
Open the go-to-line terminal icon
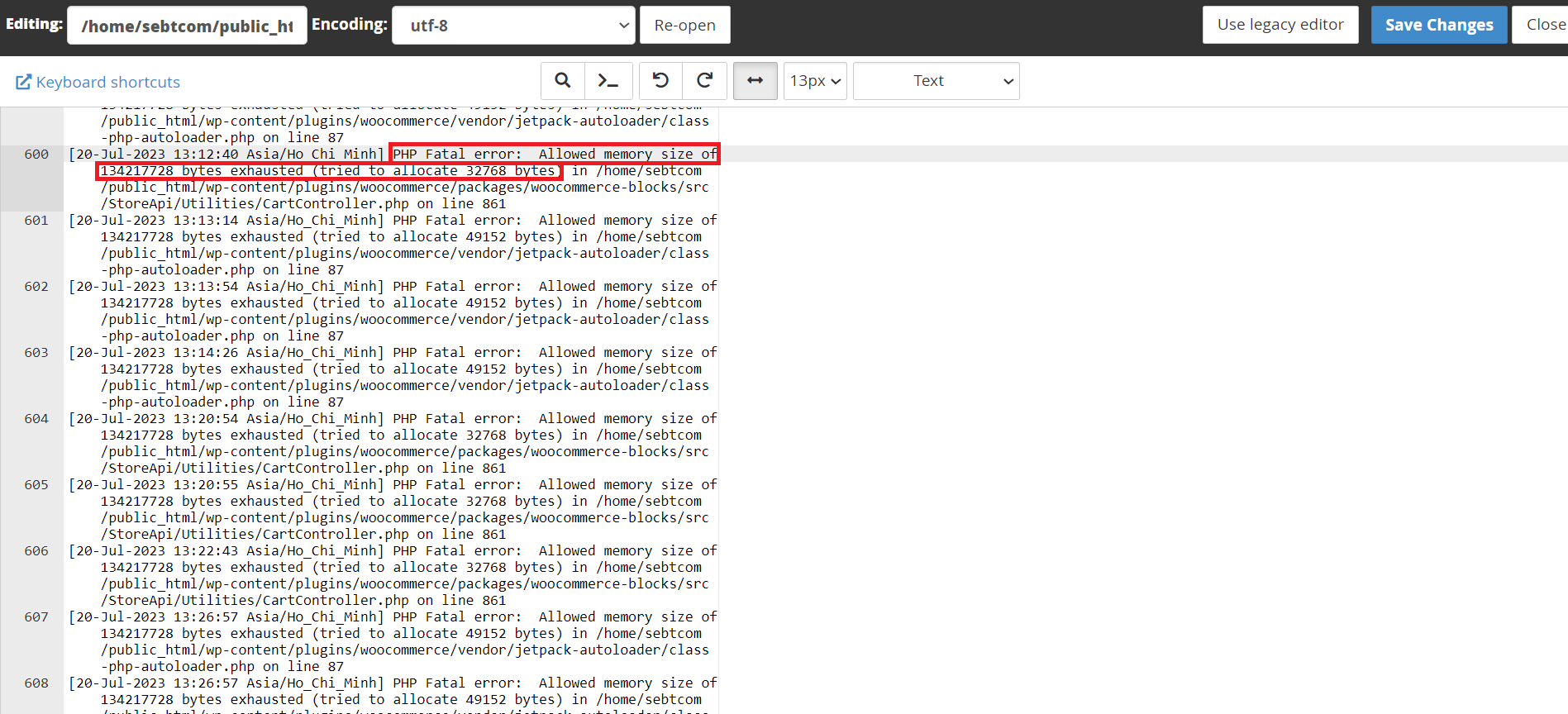click(608, 81)
